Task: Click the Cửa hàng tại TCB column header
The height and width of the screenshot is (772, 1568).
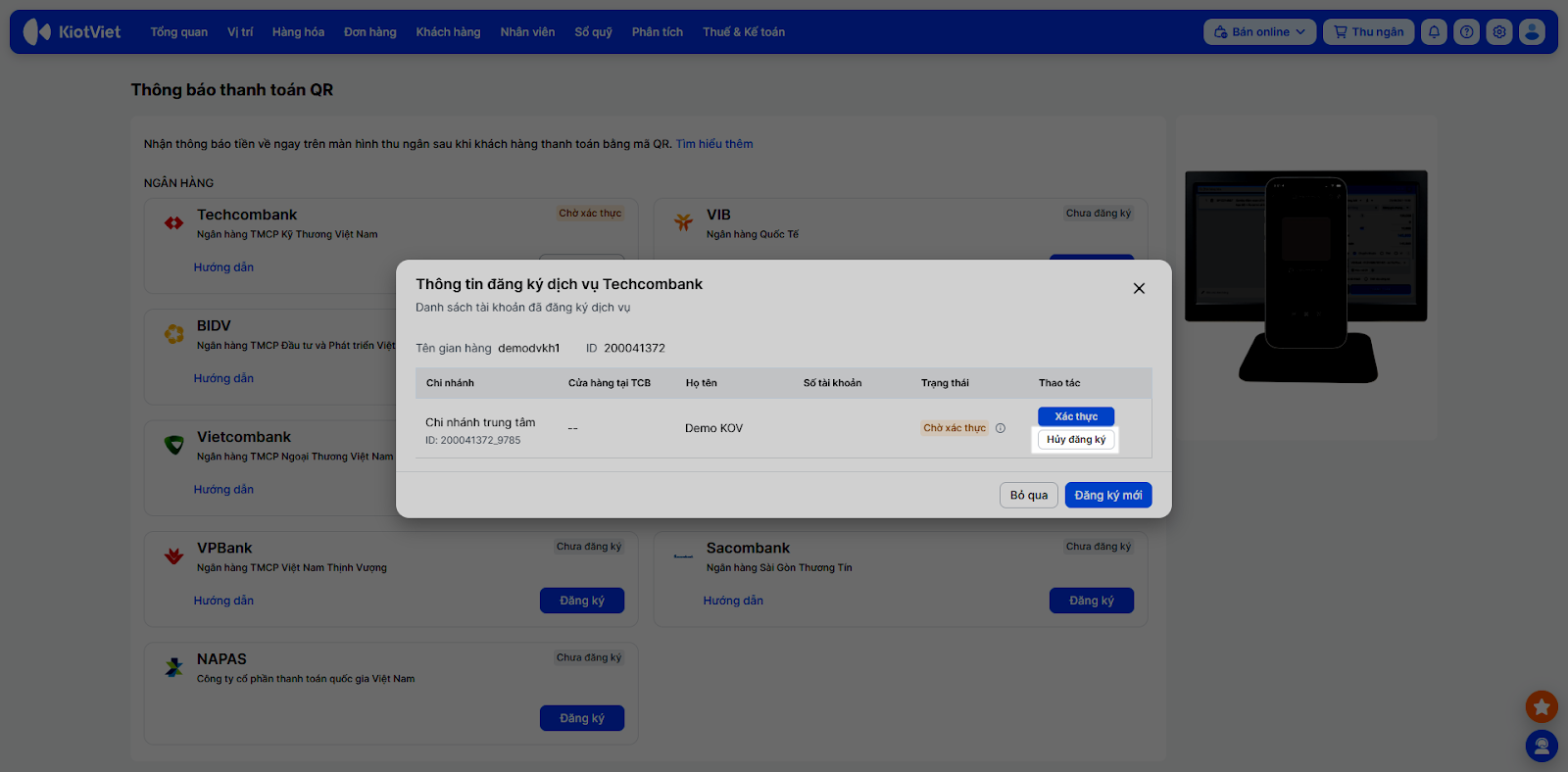Action: (x=610, y=383)
